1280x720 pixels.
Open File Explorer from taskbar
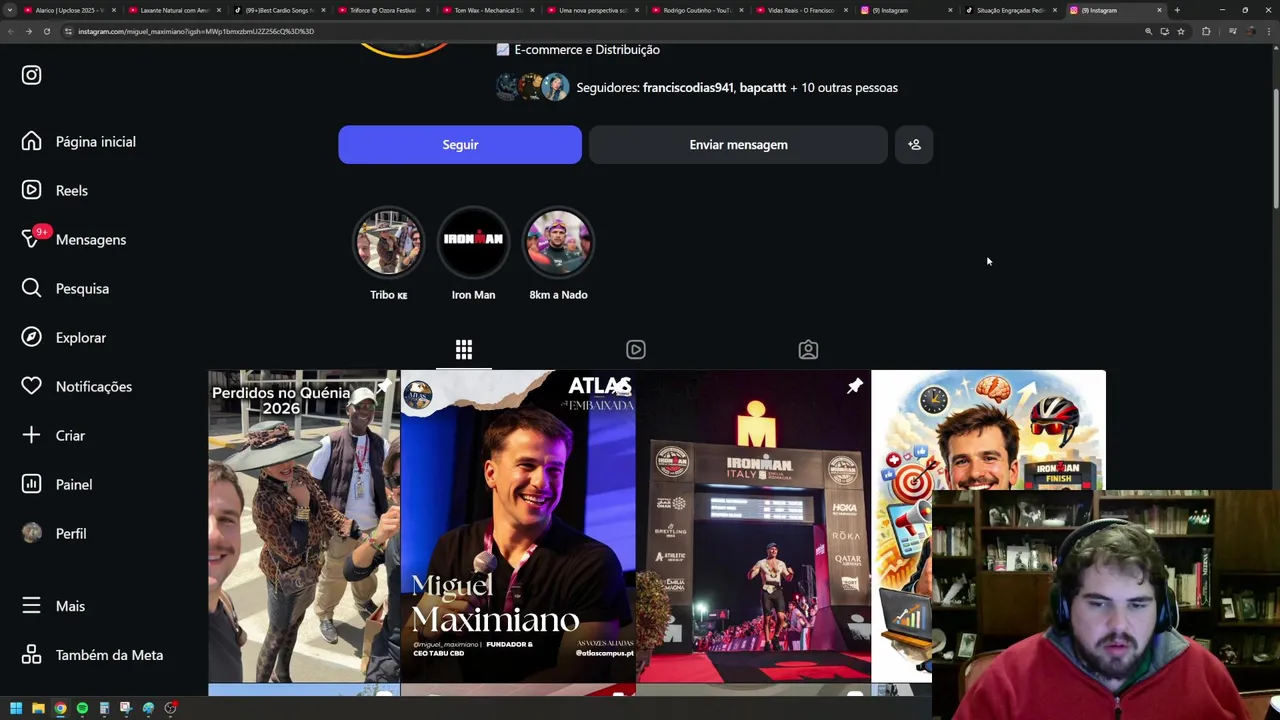pos(38,708)
